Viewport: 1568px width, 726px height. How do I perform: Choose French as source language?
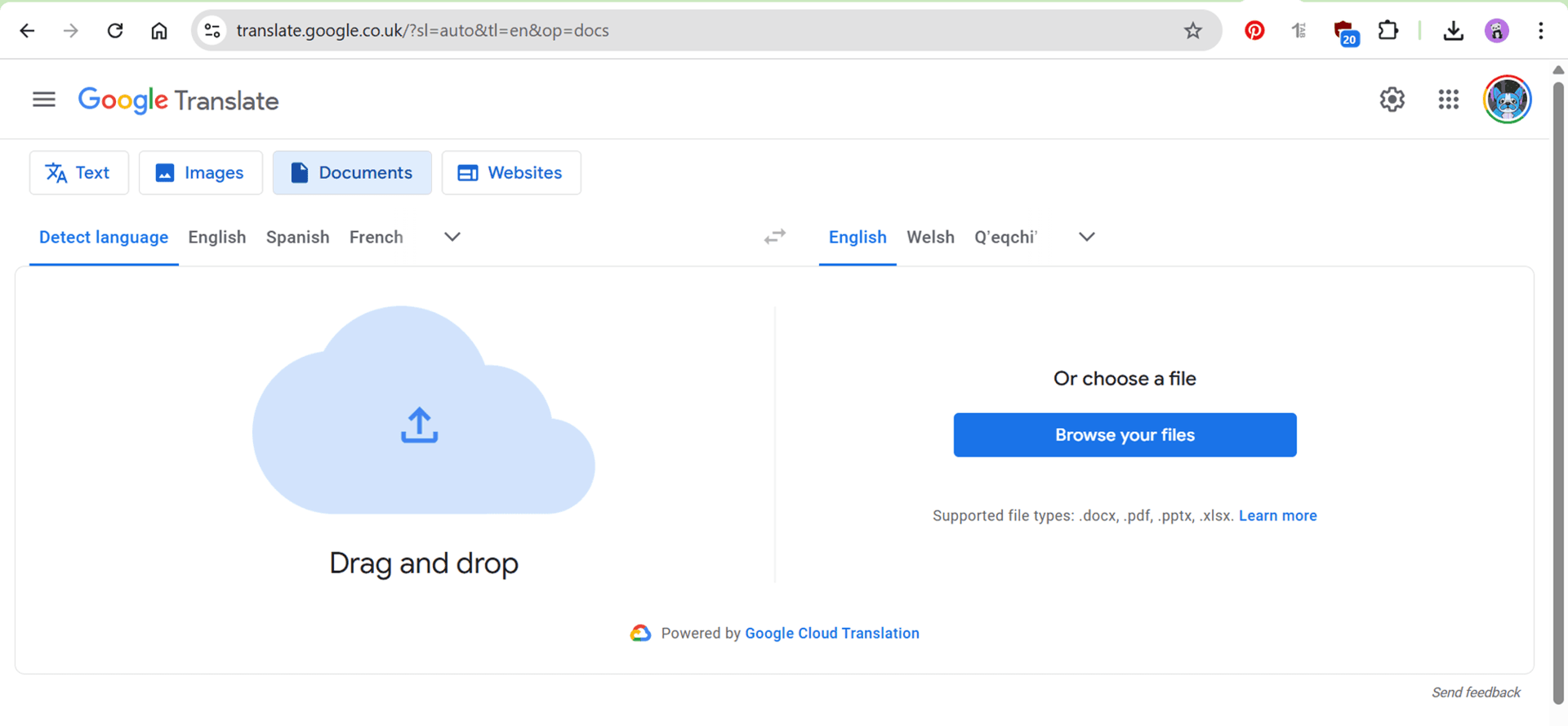pyautogui.click(x=376, y=237)
